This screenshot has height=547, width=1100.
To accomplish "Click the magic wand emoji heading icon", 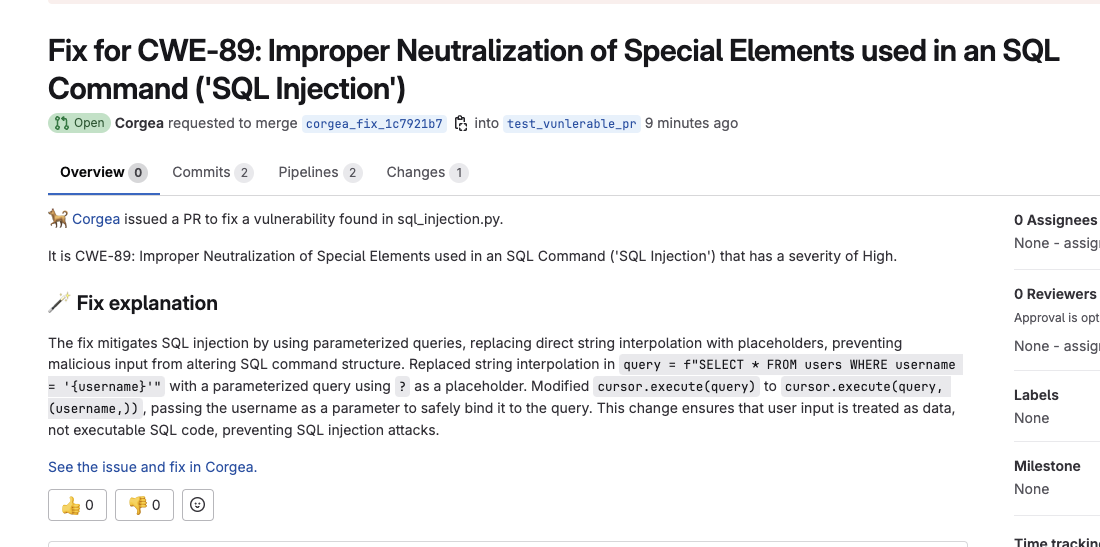I will 59,303.
